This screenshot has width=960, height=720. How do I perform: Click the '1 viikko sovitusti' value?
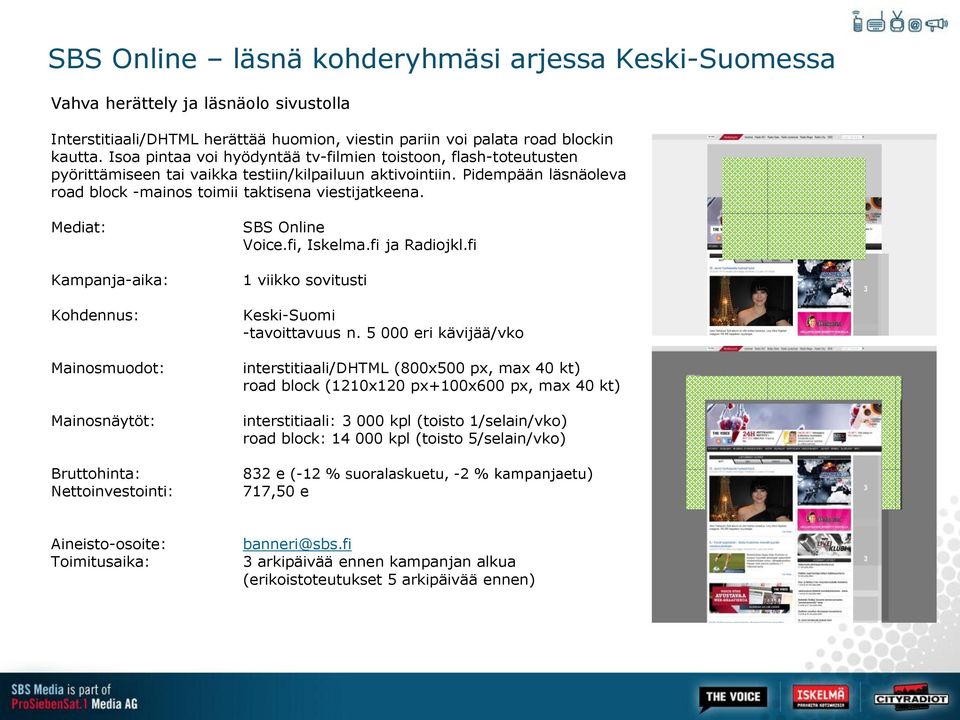pos(305,280)
